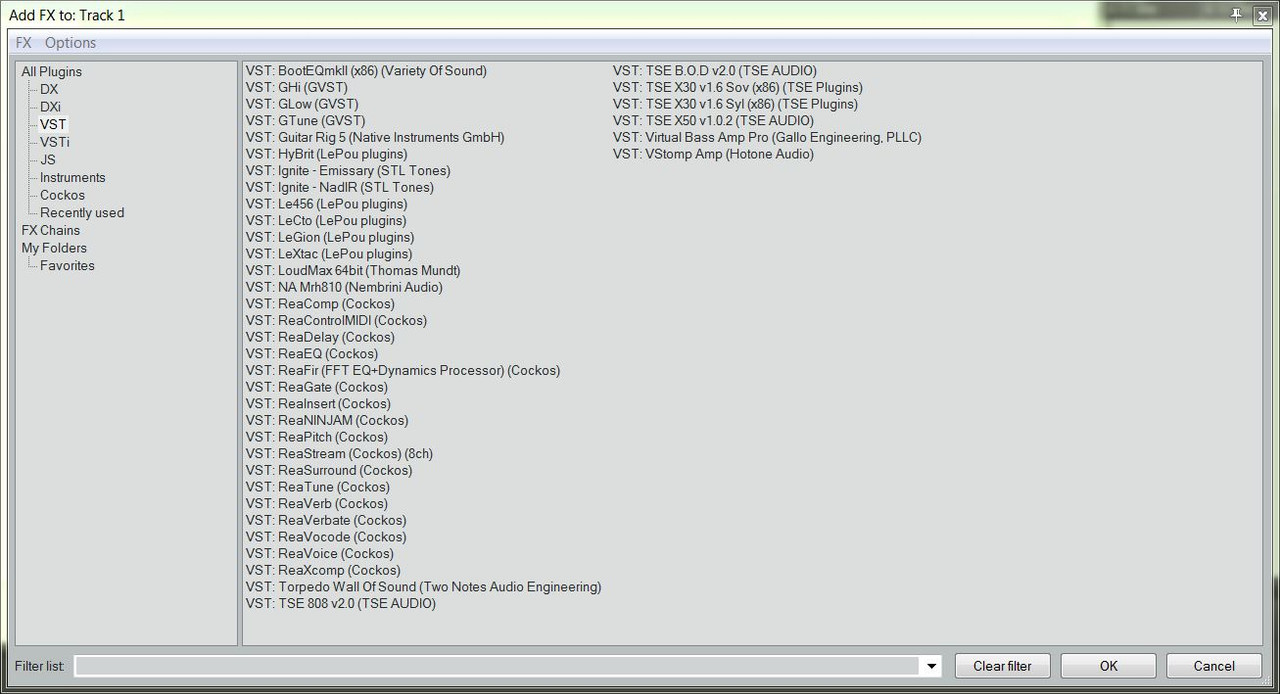
Task: Select the VST category
Action: (x=53, y=125)
